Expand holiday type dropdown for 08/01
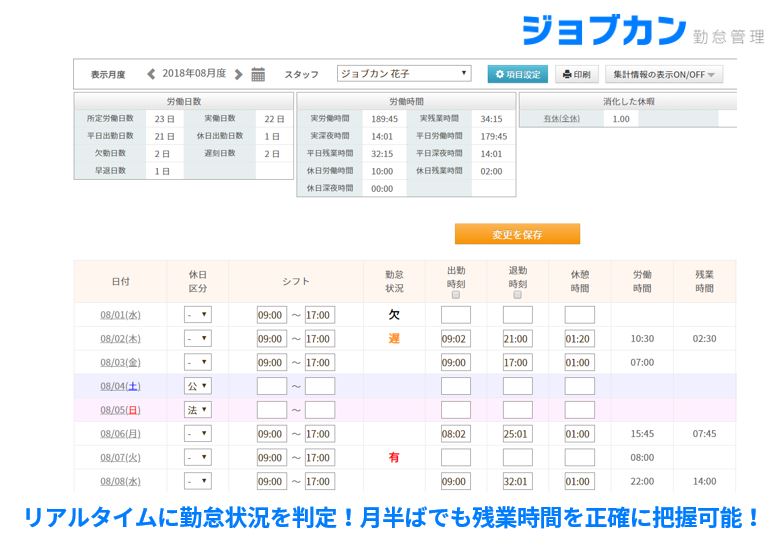This screenshot has height=552, width=783. click(197, 315)
